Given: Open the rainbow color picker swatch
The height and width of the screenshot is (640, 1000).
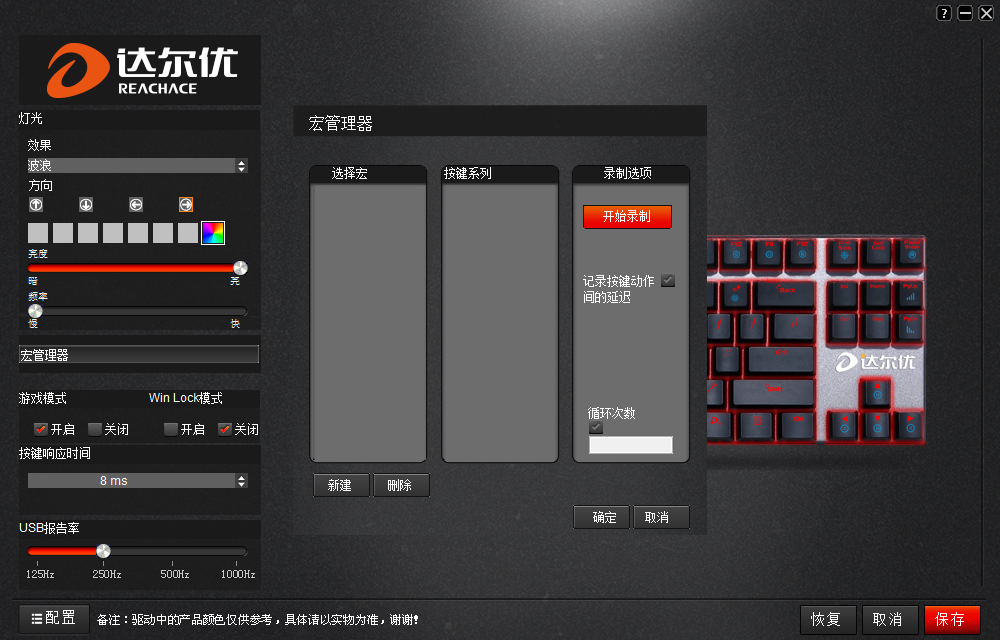Looking at the screenshot, I should coord(213,233).
